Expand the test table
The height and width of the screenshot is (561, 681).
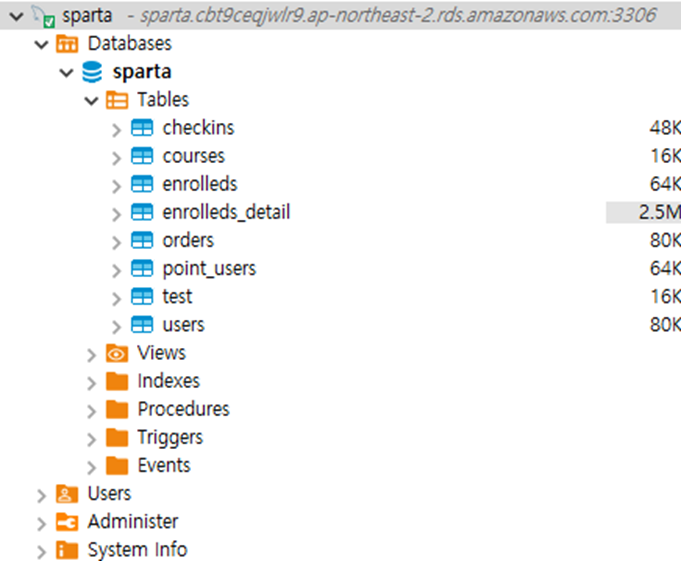coord(116,299)
